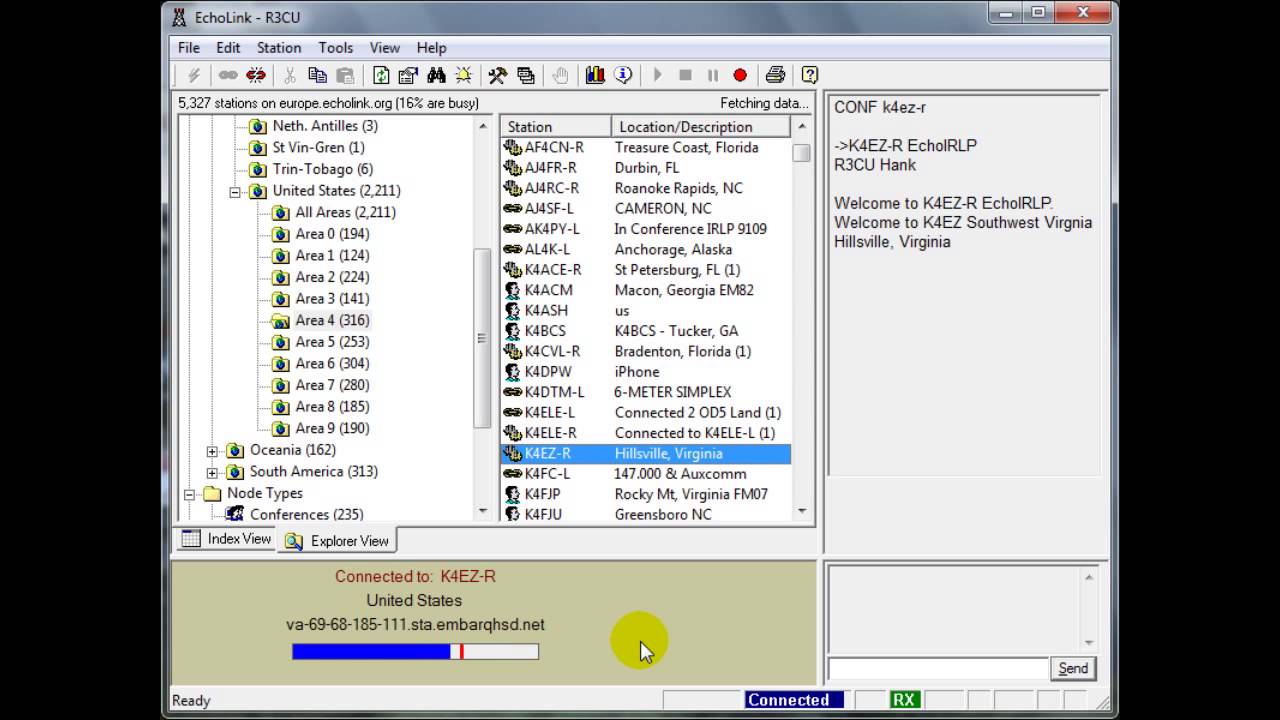
Task: Select station K4FC-L 147.000 & Auxcomm row
Action: [646, 474]
